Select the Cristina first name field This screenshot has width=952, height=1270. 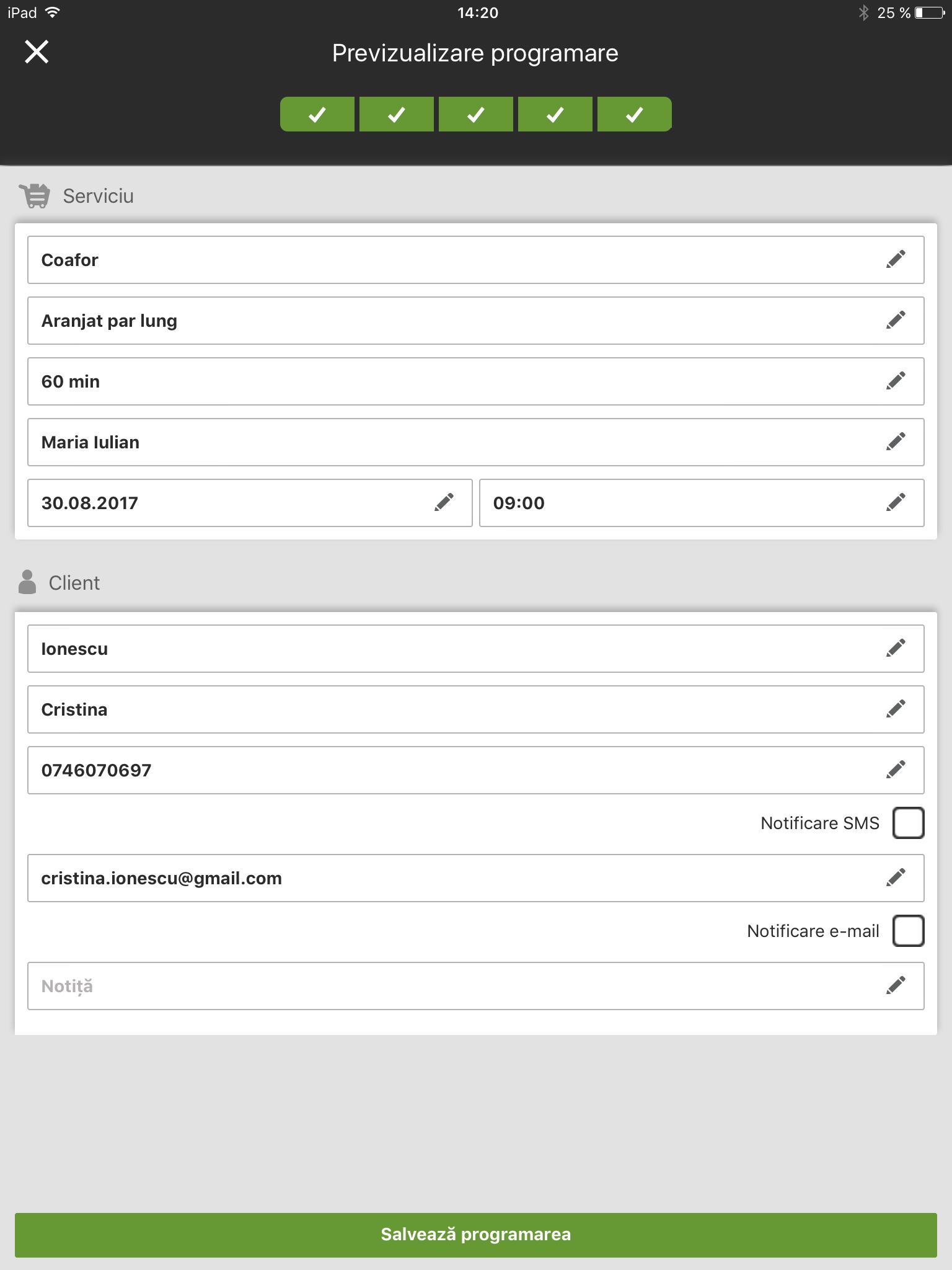[476, 709]
